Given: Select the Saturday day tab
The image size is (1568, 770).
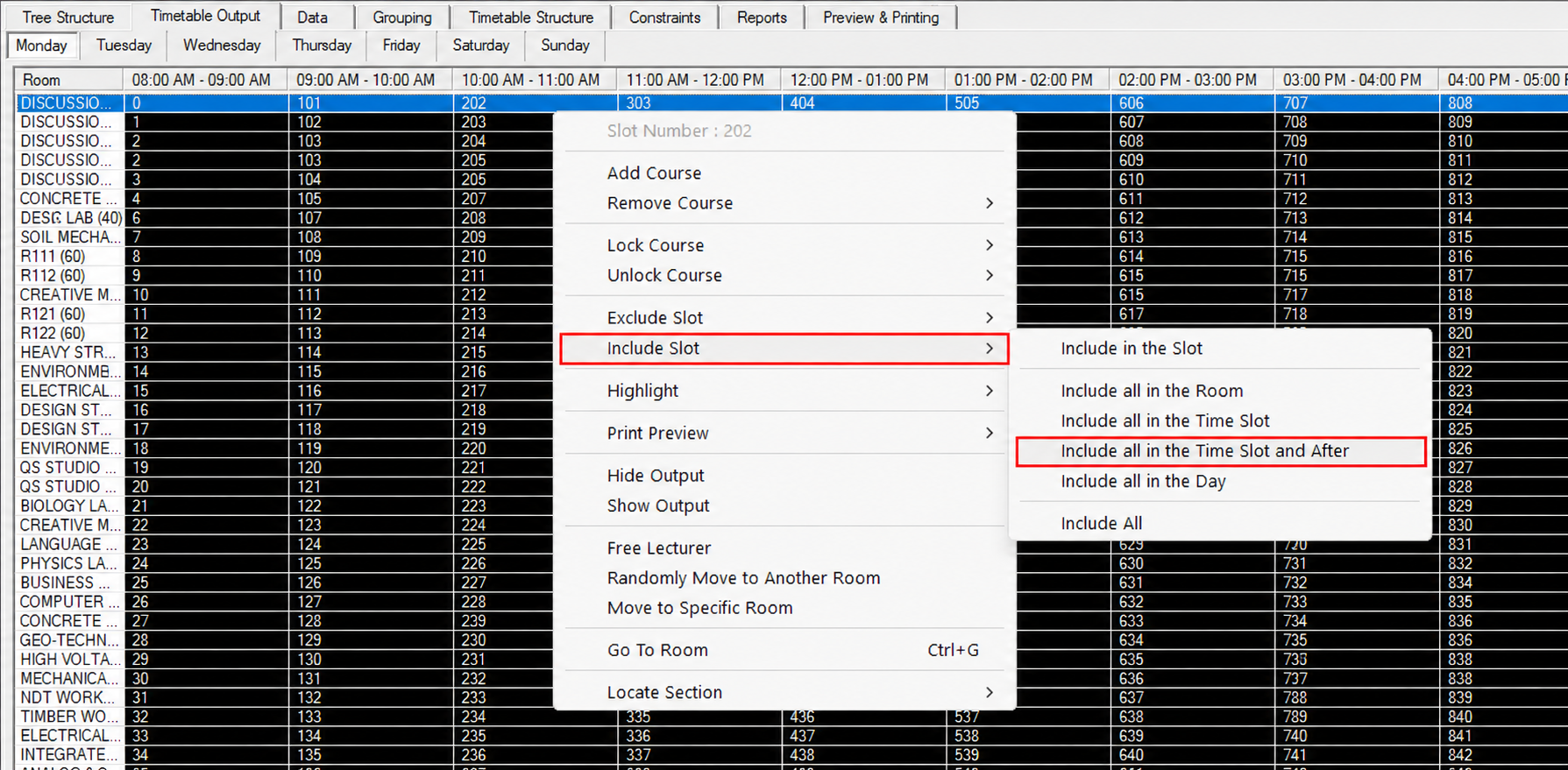Looking at the screenshot, I should coord(480,46).
